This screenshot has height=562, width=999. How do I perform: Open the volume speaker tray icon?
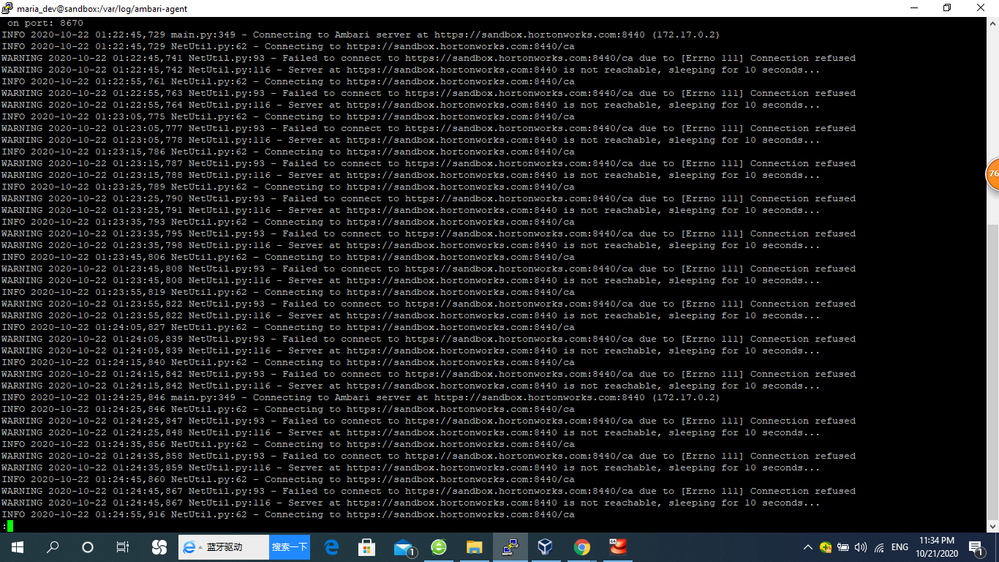861,547
